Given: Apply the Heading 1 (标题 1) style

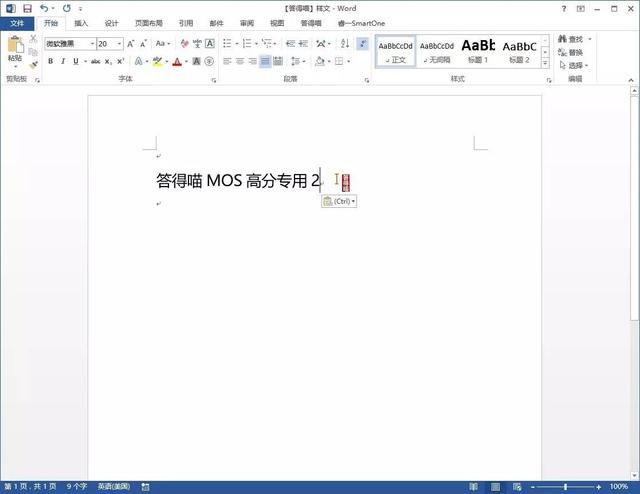Looking at the screenshot, I should 478,51.
